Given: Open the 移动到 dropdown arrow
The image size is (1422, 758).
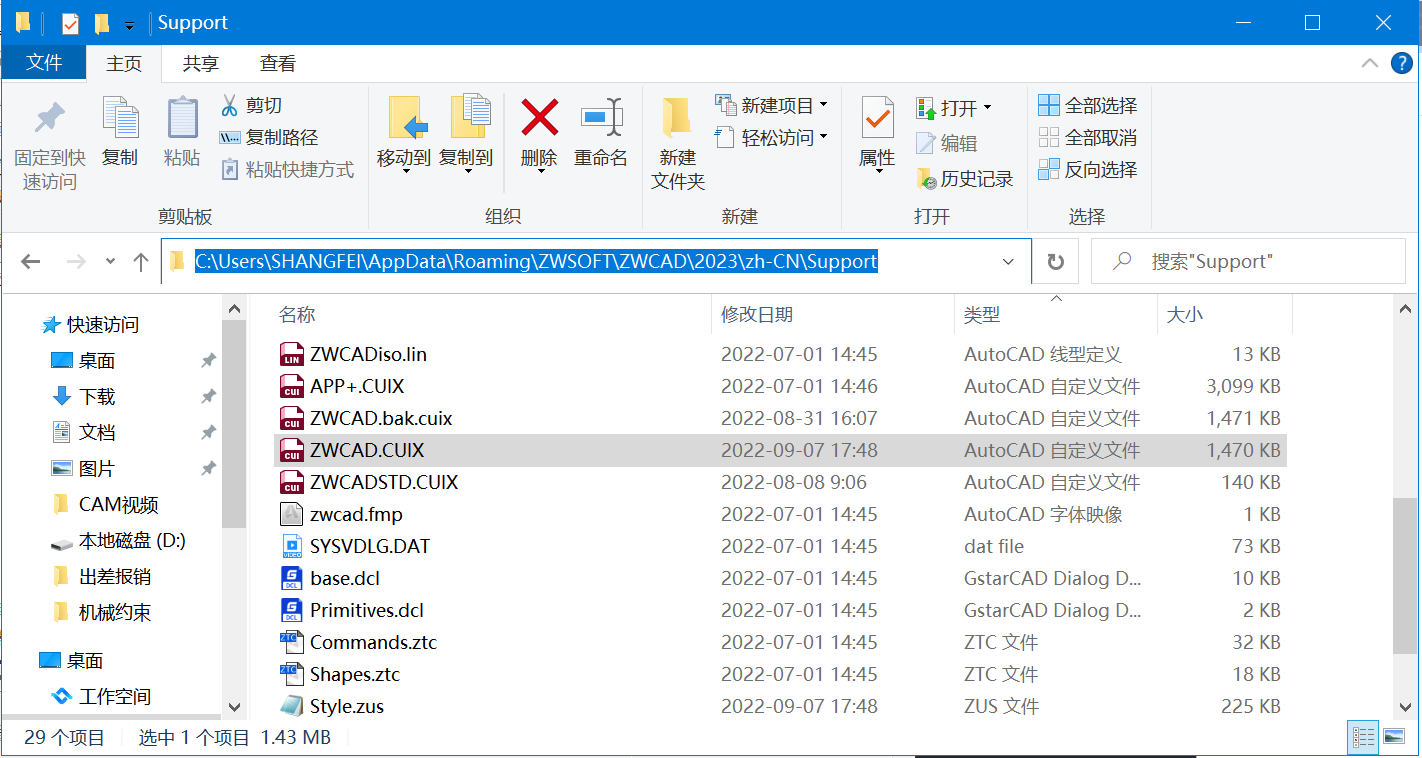Looking at the screenshot, I should pos(404,172).
